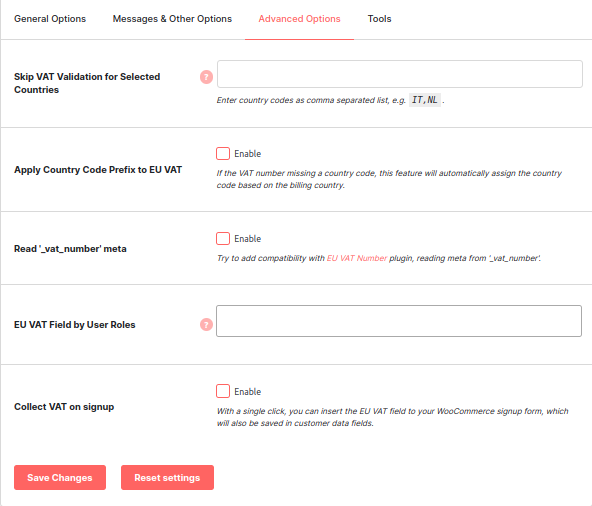Open the EU VAT Number plugin link

[x=357, y=258]
